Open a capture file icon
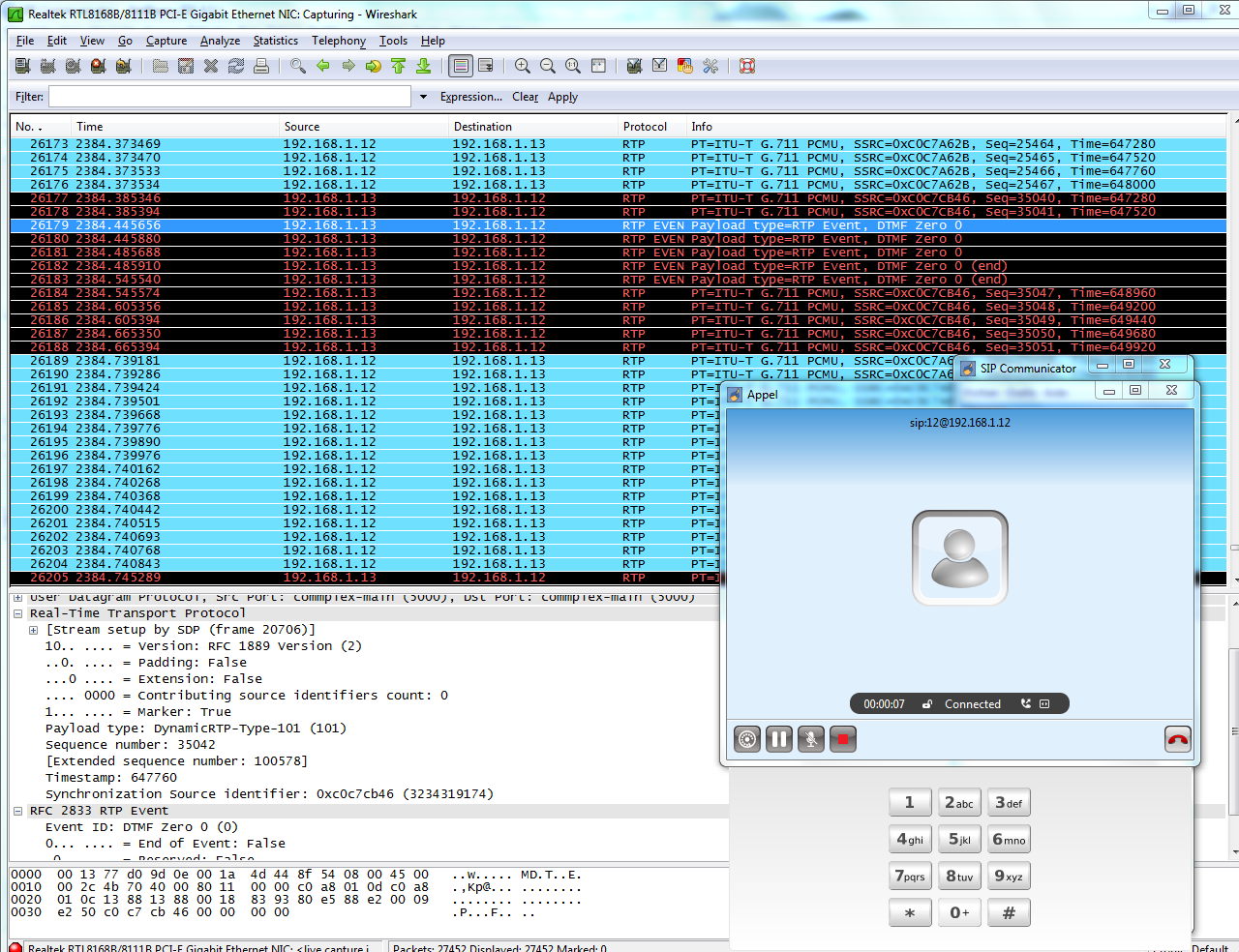 tap(161, 66)
